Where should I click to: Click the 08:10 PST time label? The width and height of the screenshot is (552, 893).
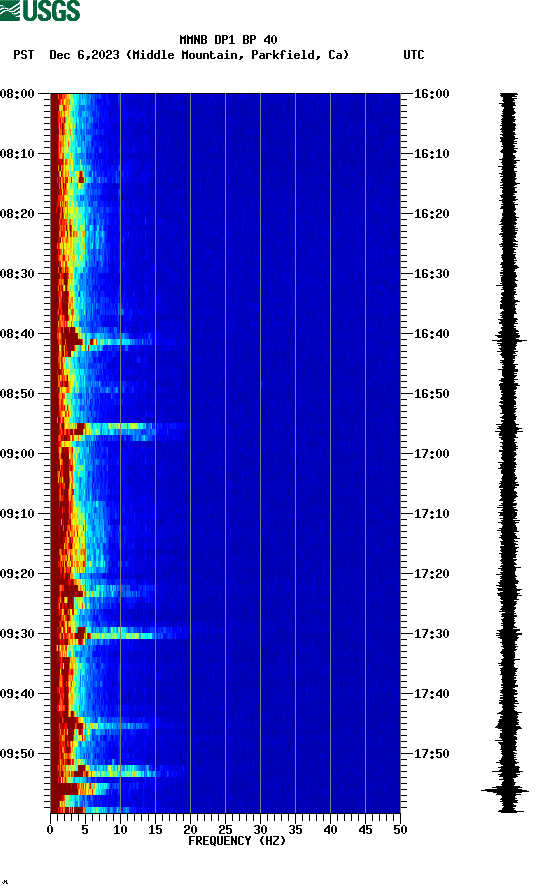pyautogui.click(x=17, y=154)
